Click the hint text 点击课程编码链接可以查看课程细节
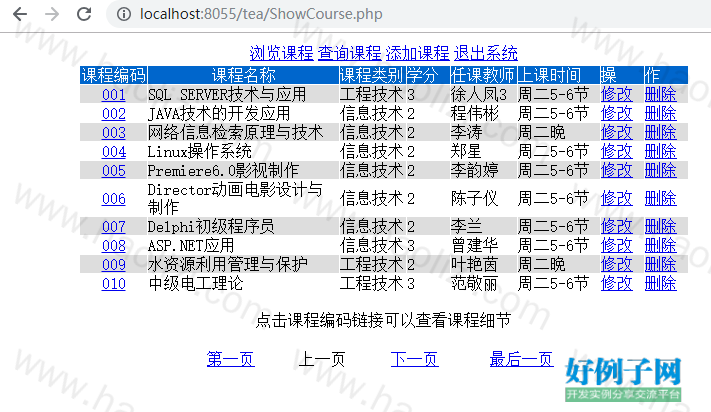Screen dimensions: 711x412 [383, 320]
